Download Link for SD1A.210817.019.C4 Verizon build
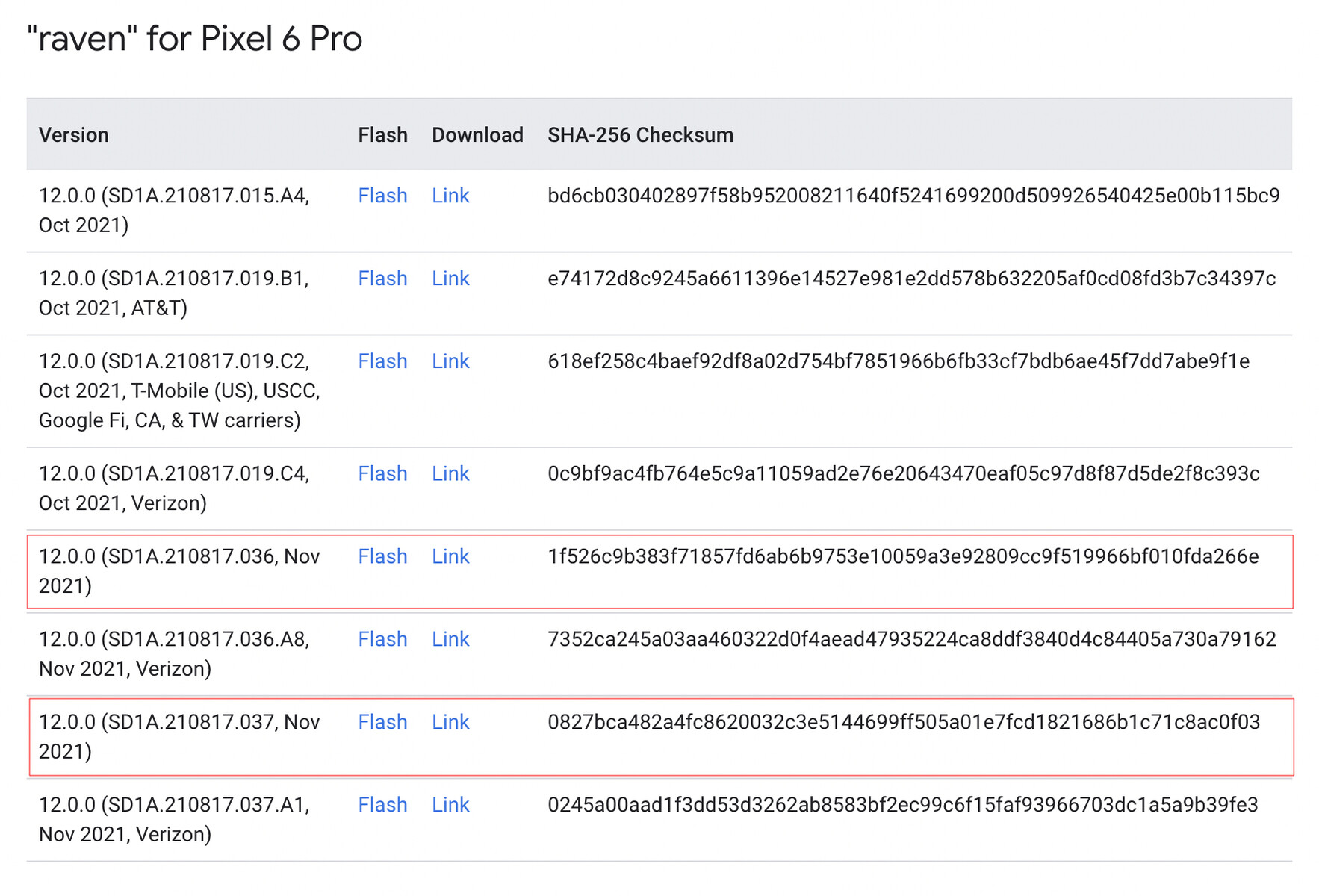The width and height of the screenshot is (1319, 896). point(450,474)
